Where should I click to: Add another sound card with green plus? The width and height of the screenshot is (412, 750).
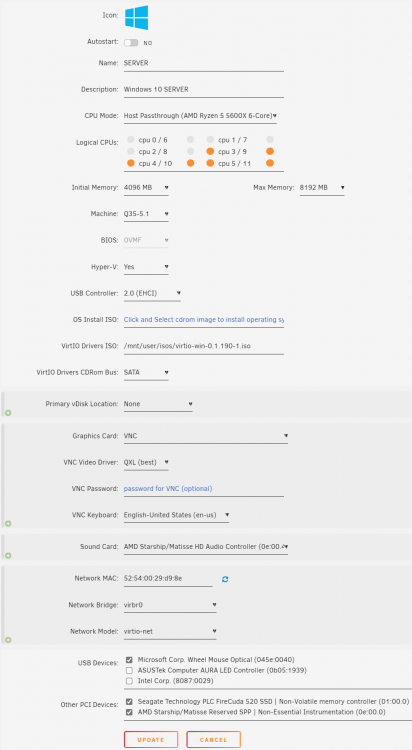coord(8,556)
